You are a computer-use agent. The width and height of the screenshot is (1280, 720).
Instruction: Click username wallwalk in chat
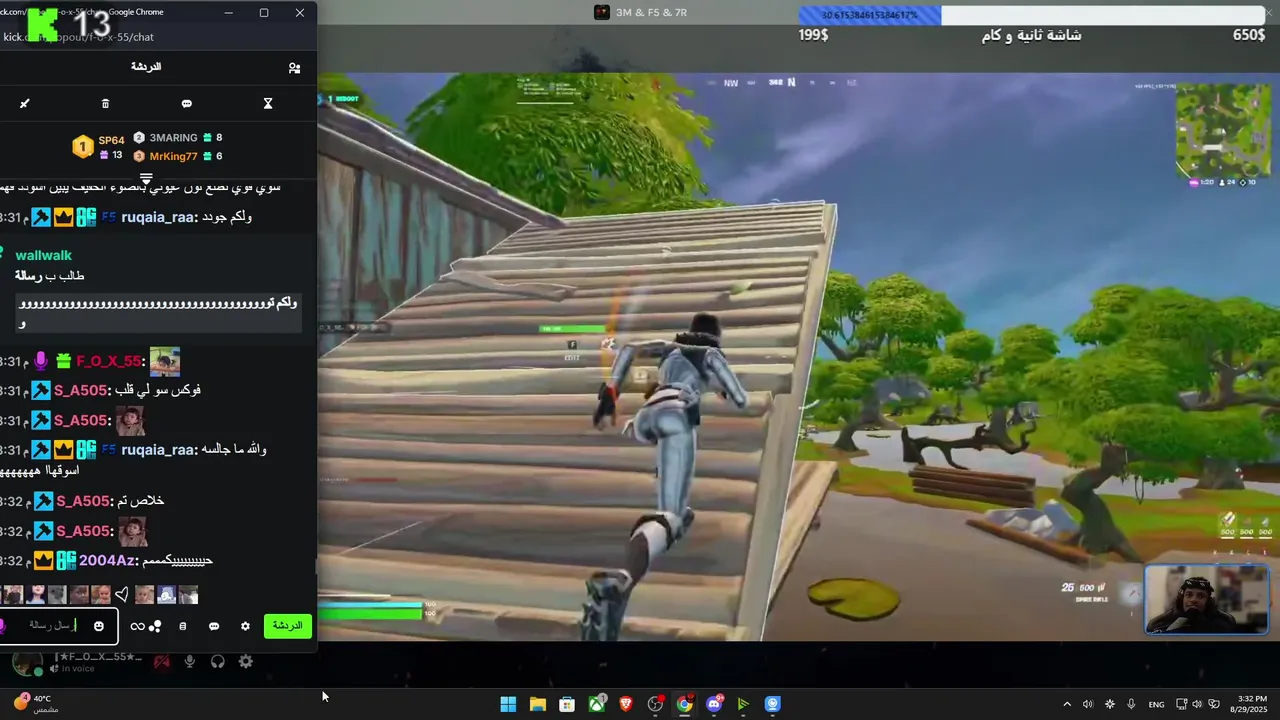coord(43,255)
